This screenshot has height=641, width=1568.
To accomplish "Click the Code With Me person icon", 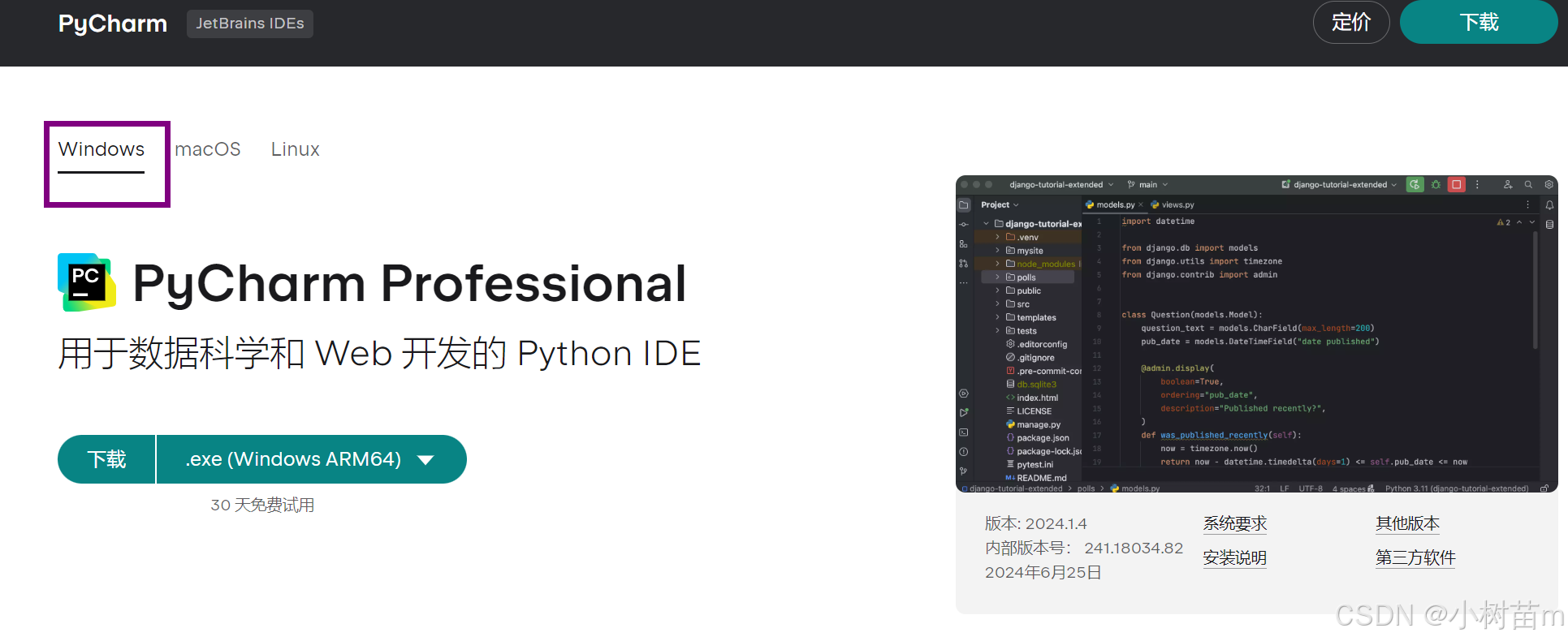I will [1508, 185].
